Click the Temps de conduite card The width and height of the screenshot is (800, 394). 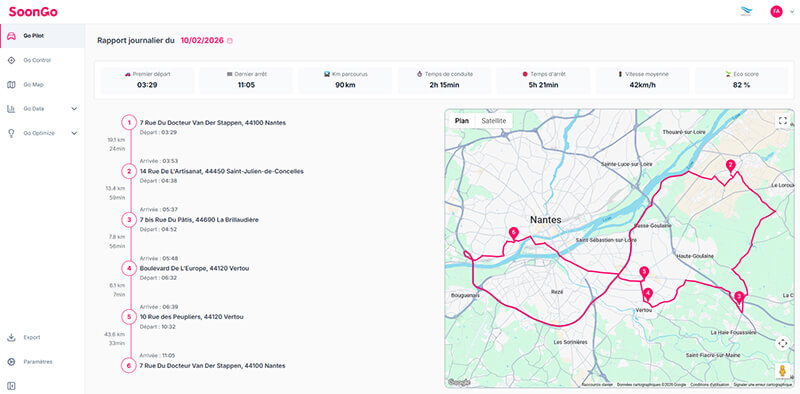(444, 80)
